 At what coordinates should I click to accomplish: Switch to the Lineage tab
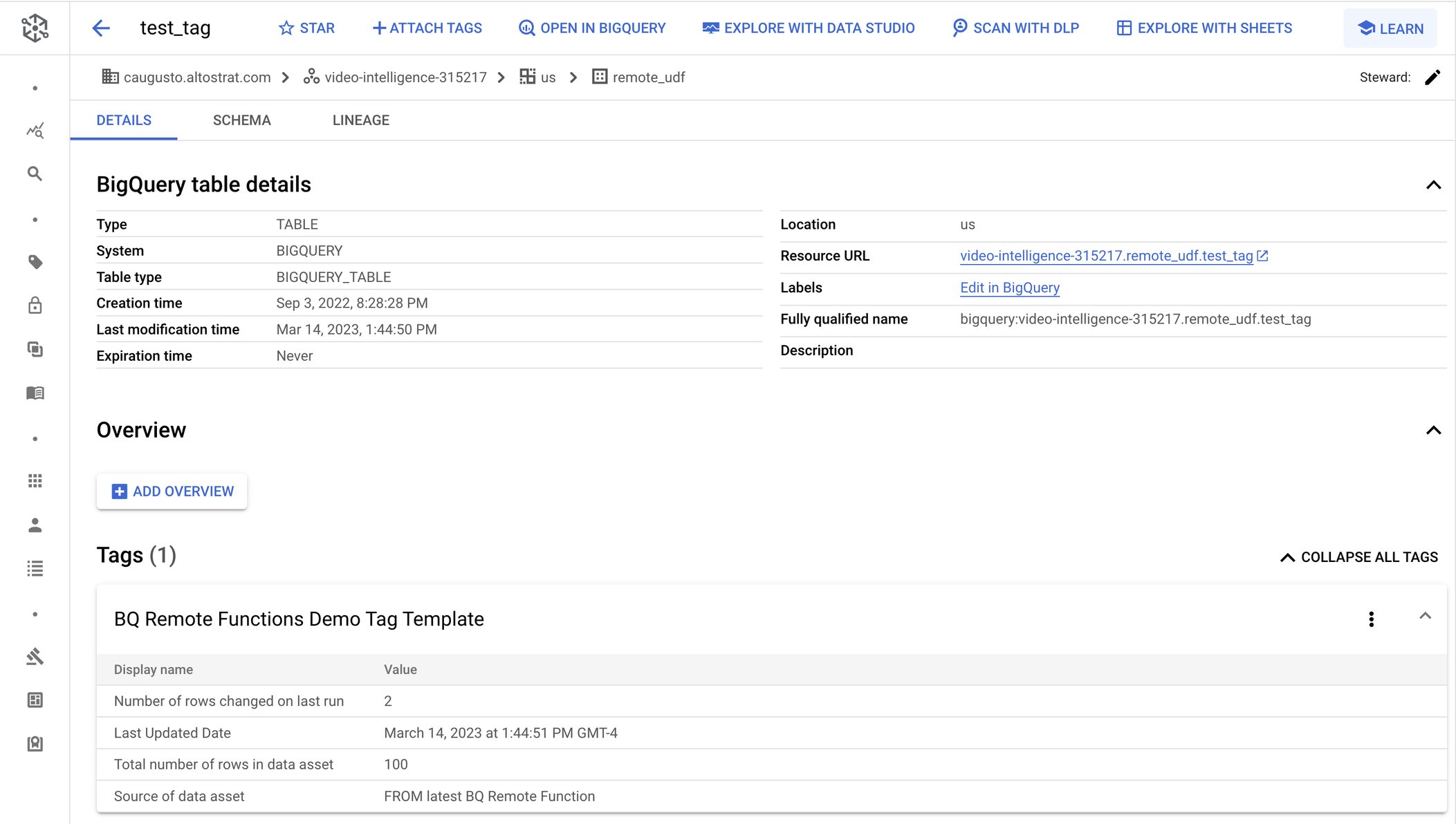point(361,120)
